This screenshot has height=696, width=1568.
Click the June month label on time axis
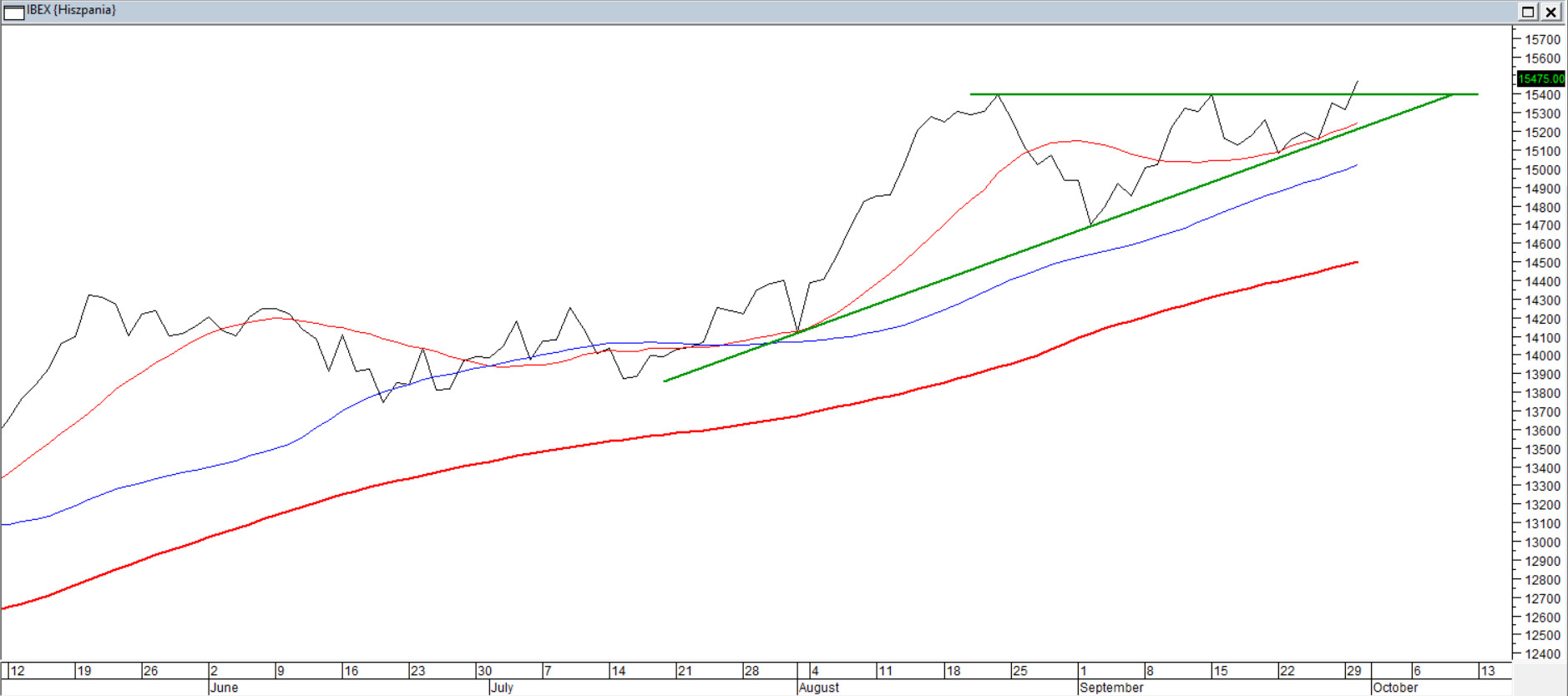[x=224, y=688]
